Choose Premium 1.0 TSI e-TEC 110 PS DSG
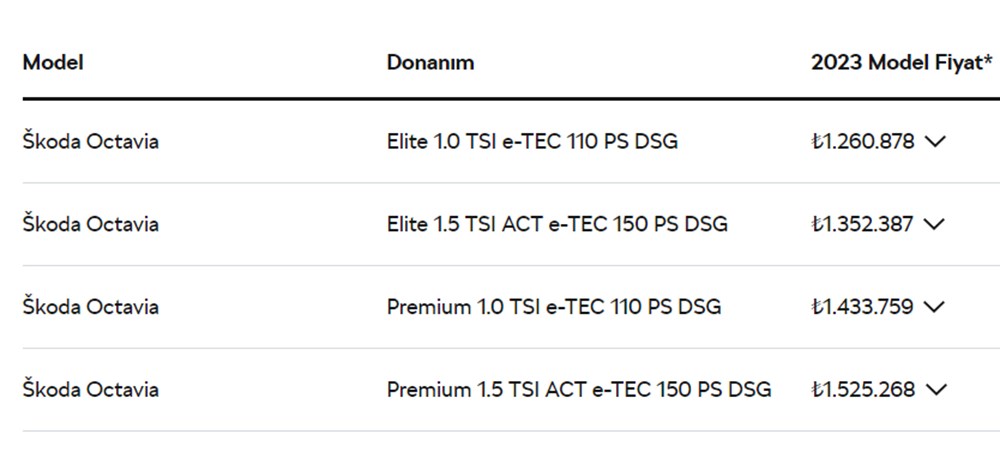Image resolution: width=1000 pixels, height=452 pixels. coord(554,306)
